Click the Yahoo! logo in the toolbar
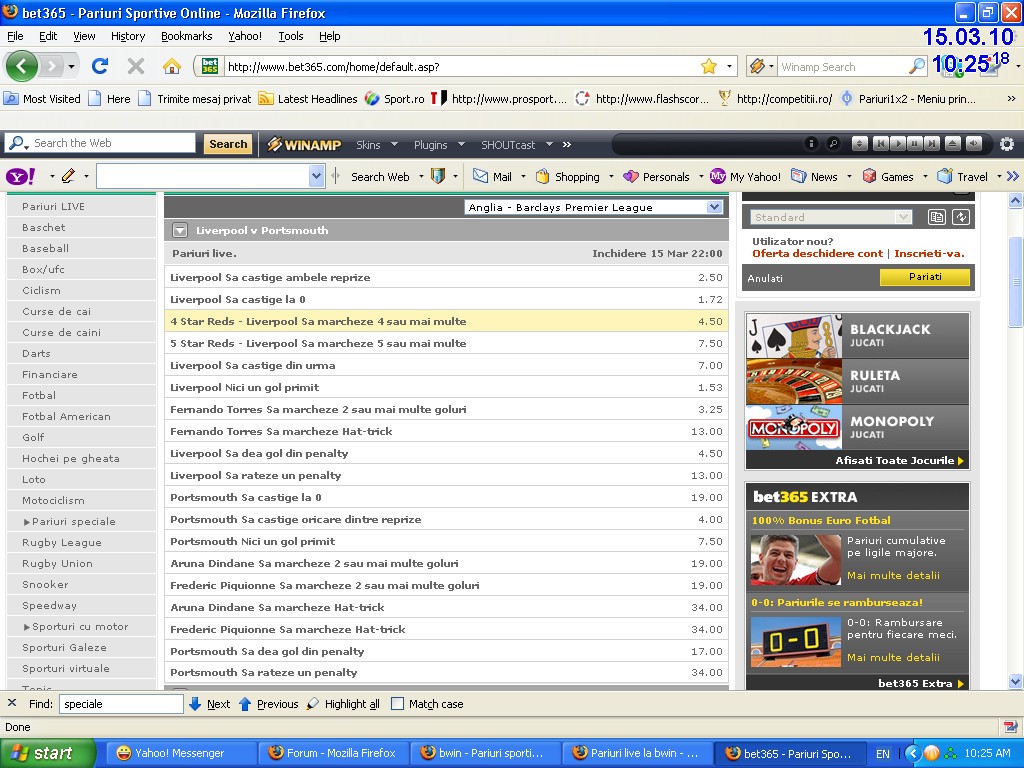Image resolution: width=1024 pixels, height=768 pixels. pos(21,176)
